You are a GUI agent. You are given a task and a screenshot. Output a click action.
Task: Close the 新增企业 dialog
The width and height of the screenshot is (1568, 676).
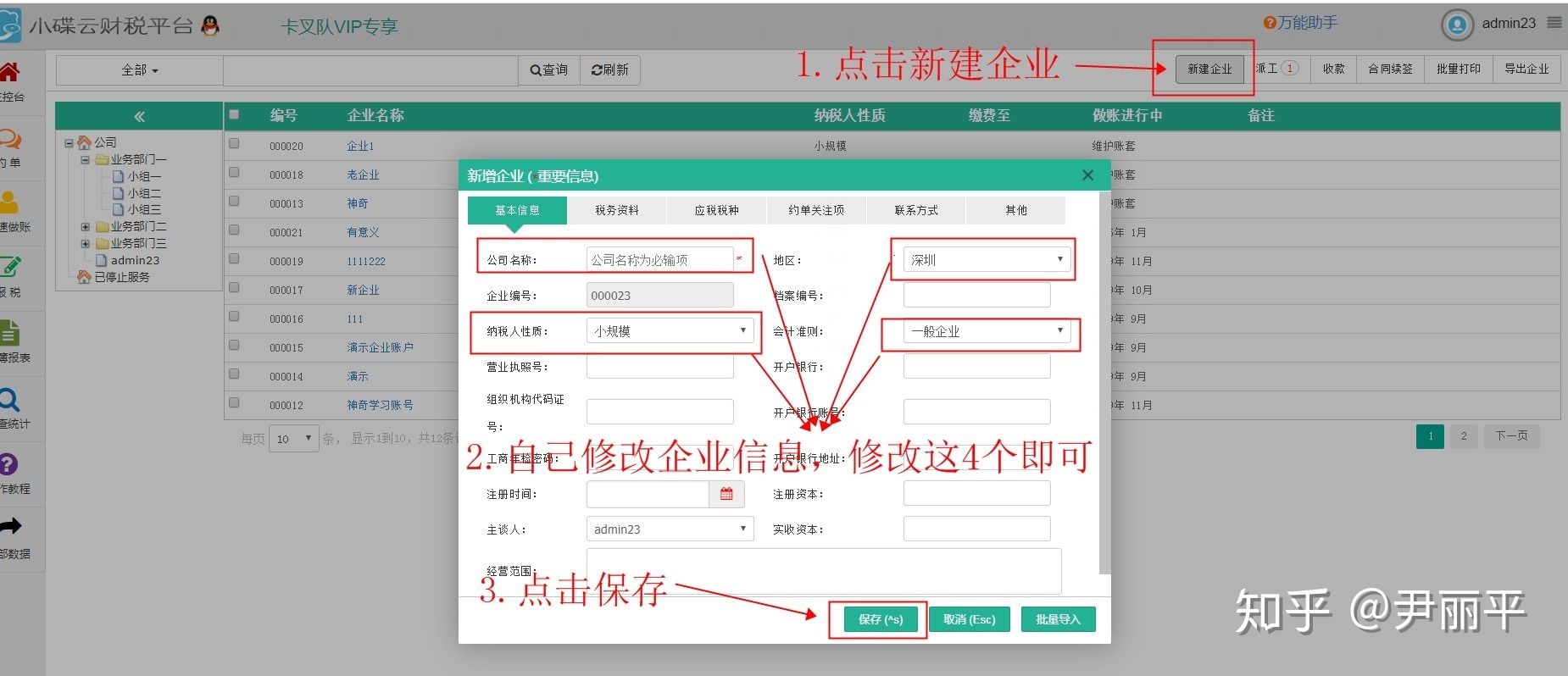[1087, 175]
